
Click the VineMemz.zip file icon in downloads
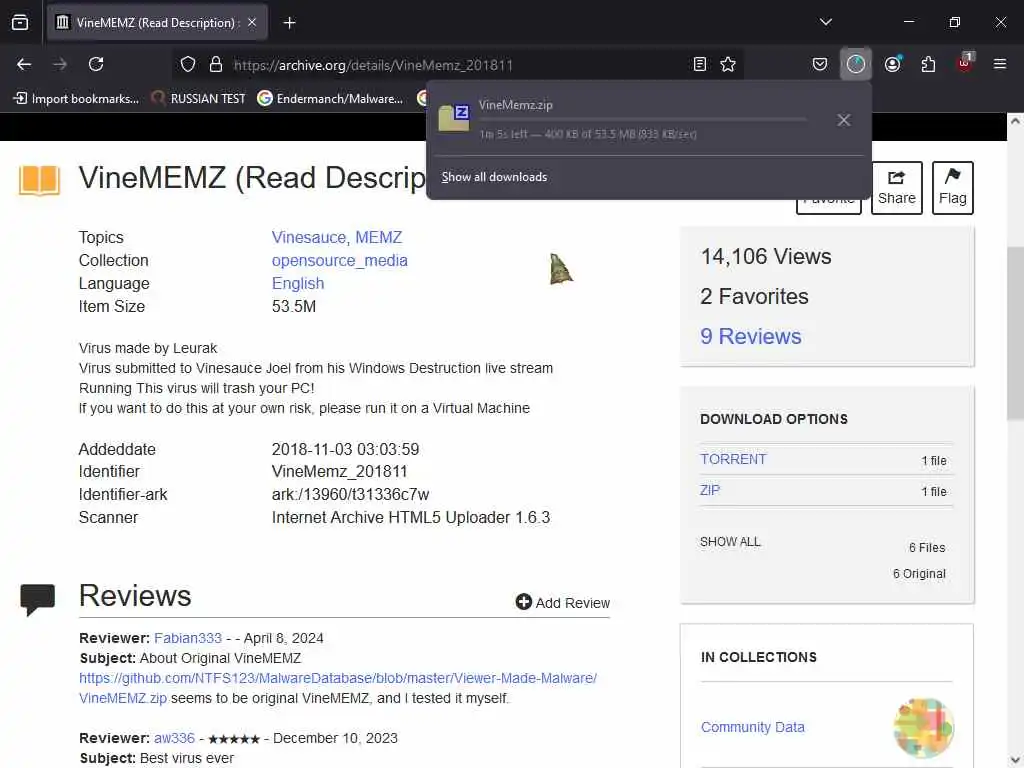pyautogui.click(x=454, y=118)
